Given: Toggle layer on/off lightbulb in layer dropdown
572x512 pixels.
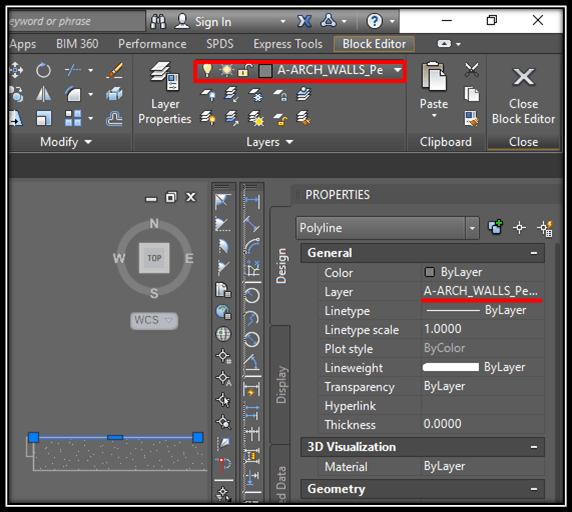Looking at the screenshot, I should 207,70.
